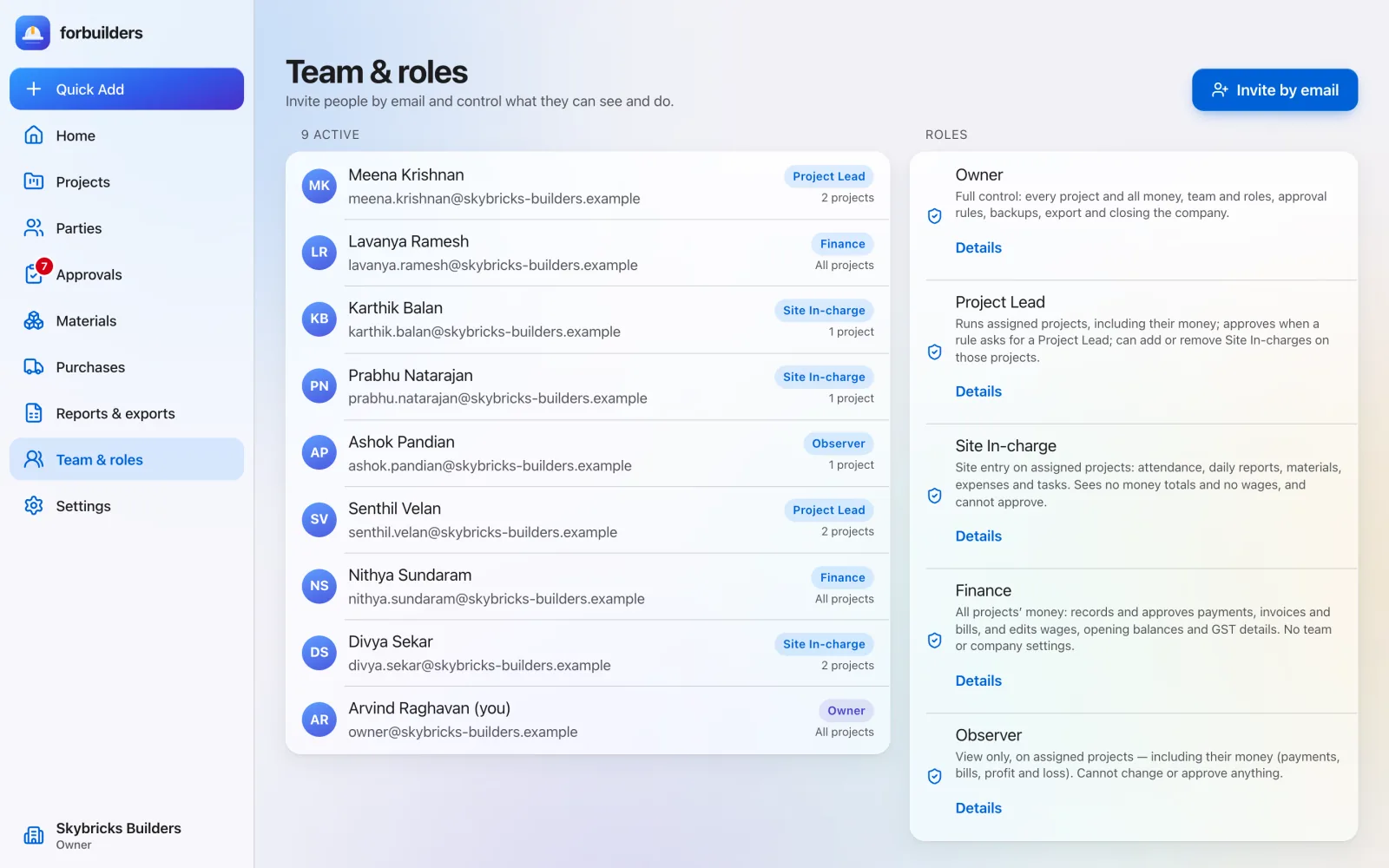This screenshot has height=868, width=1389.
Task: Open Approvals from the sidebar
Action: pyautogui.click(x=127, y=274)
